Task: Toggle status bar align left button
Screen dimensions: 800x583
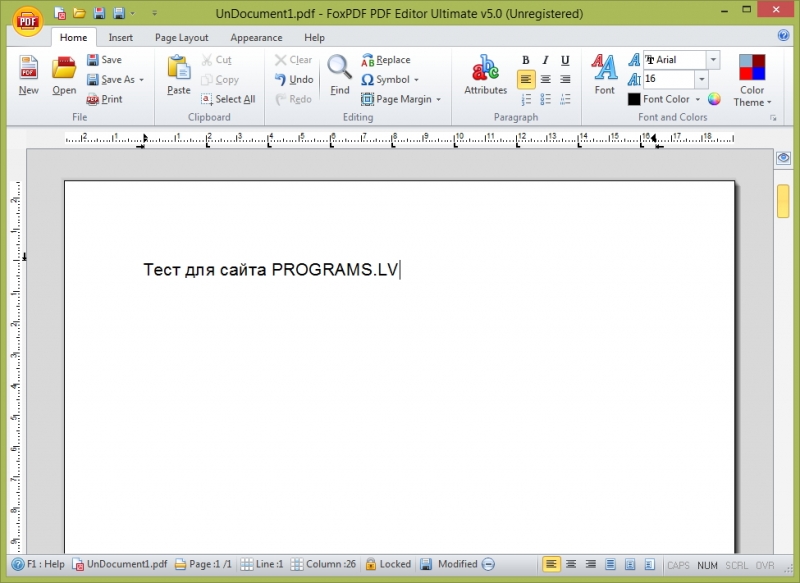Action: [x=551, y=564]
